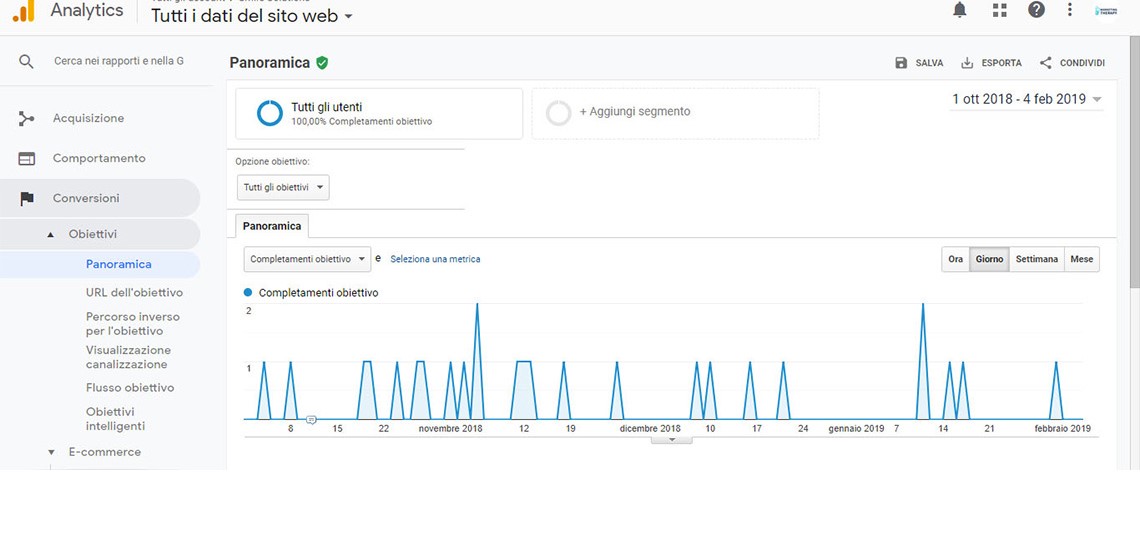
Task: Open Comportamento in the sidebar
Action: point(99,159)
